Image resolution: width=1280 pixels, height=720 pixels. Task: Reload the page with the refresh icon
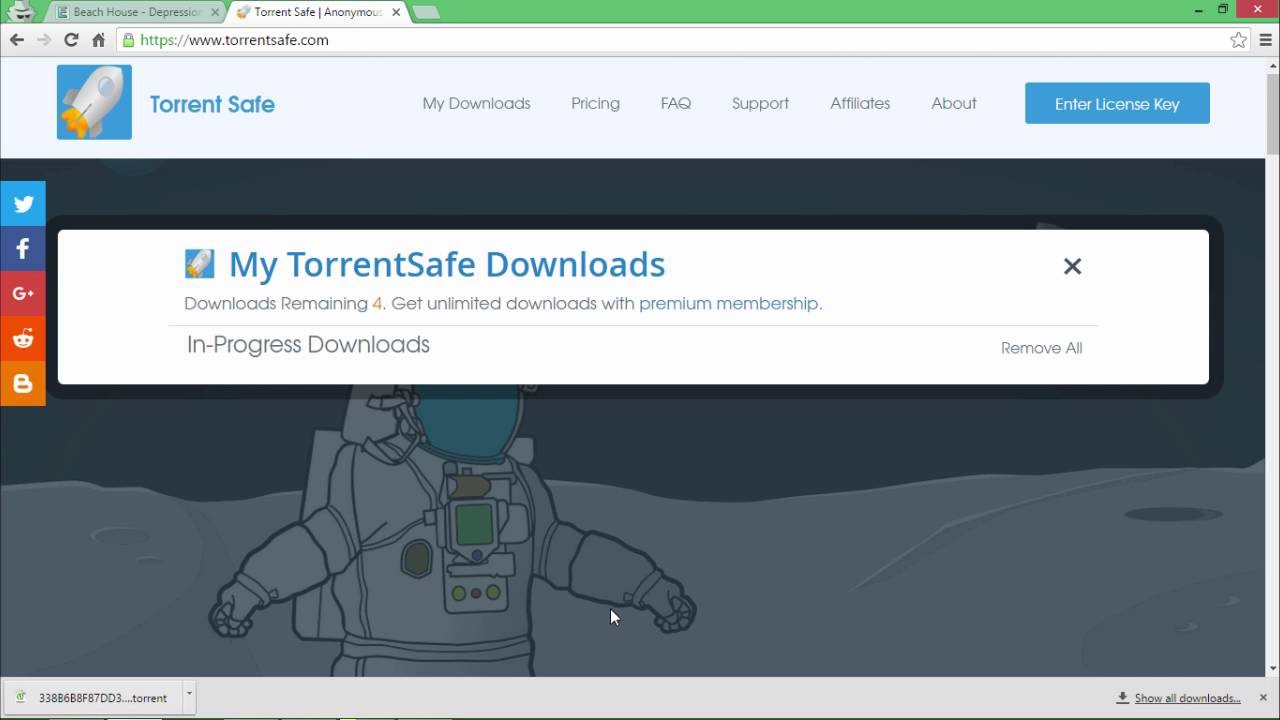71,40
